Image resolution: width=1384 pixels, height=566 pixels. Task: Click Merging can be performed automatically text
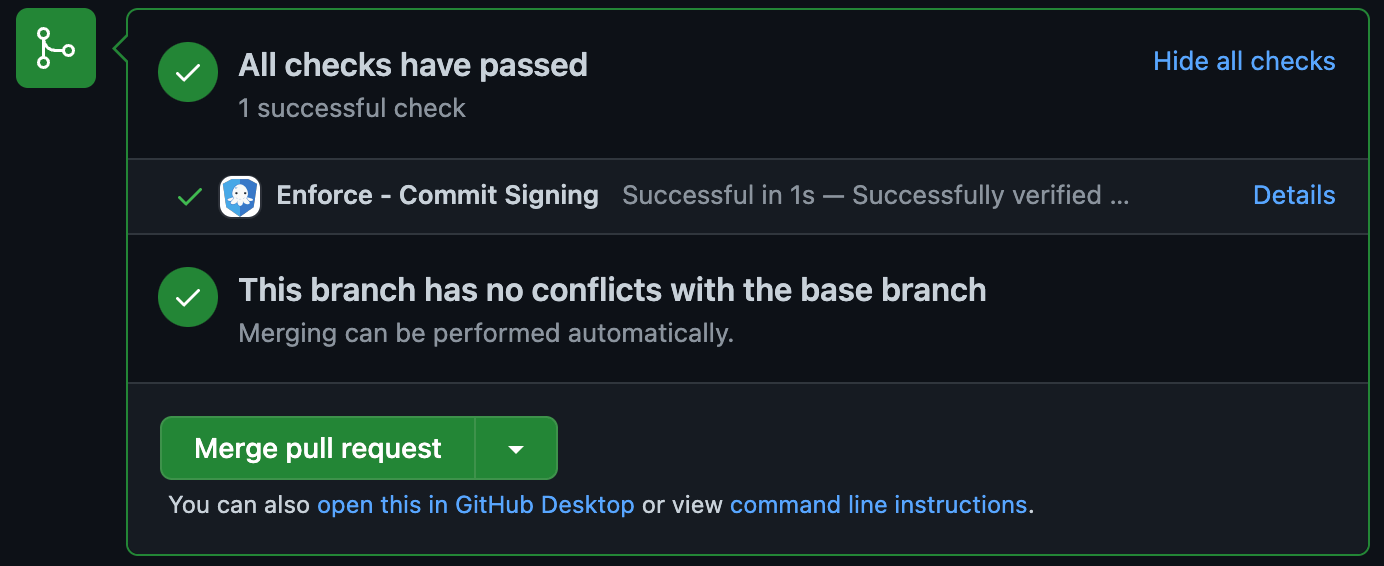(486, 333)
